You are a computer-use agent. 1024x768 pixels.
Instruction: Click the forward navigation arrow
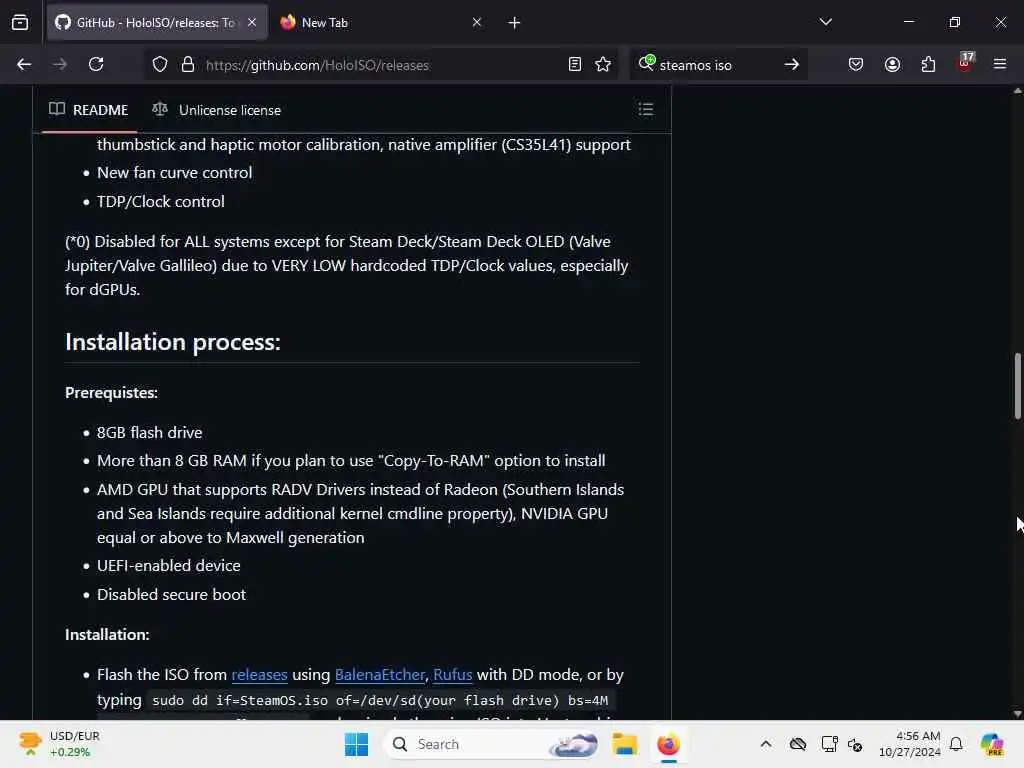pyautogui.click(x=60, y=65)
